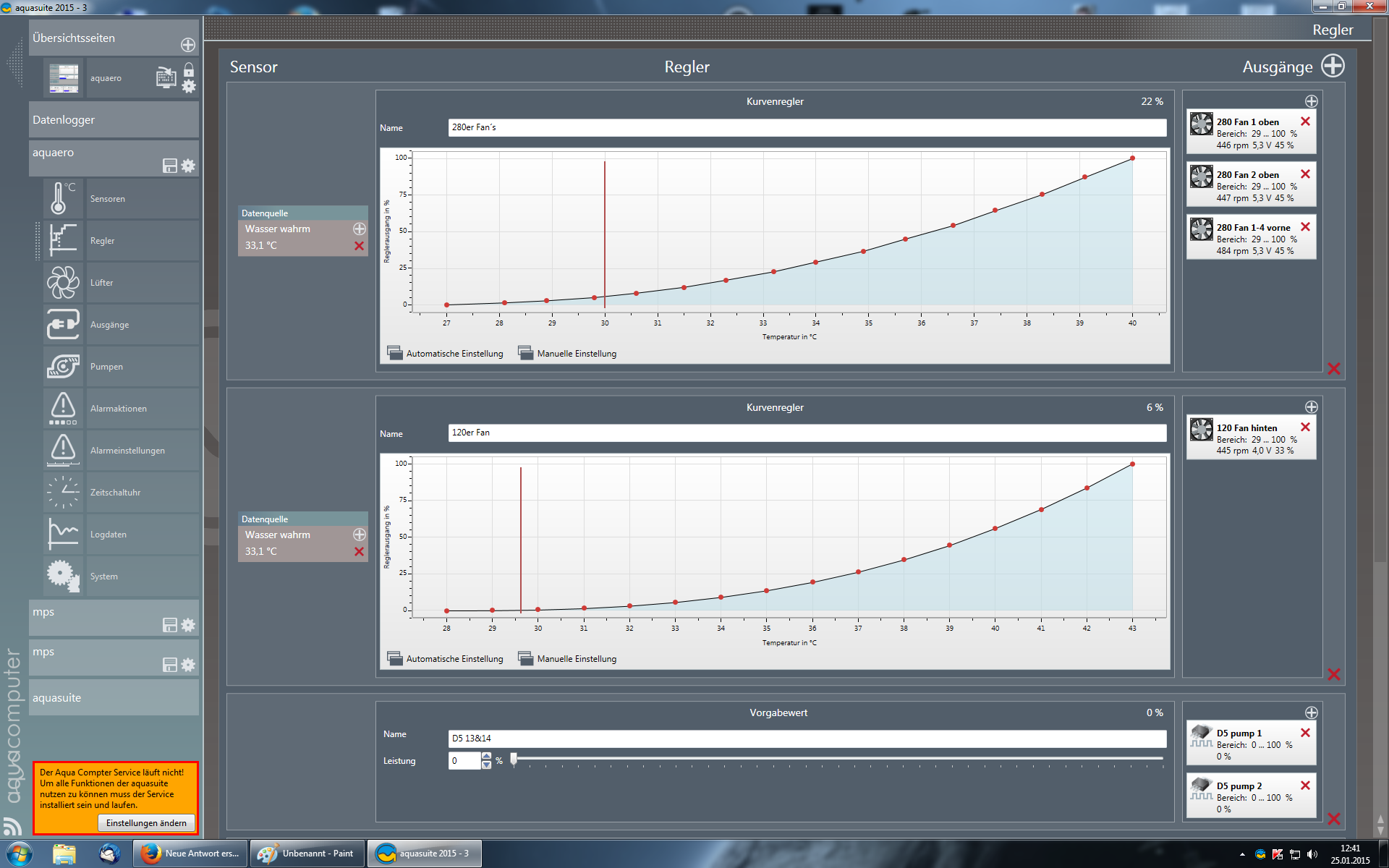Image resolution: width=1389 pixels, height=868 pixels.
Task: Click the Leistung slider handle
Action: click(514, 759)
